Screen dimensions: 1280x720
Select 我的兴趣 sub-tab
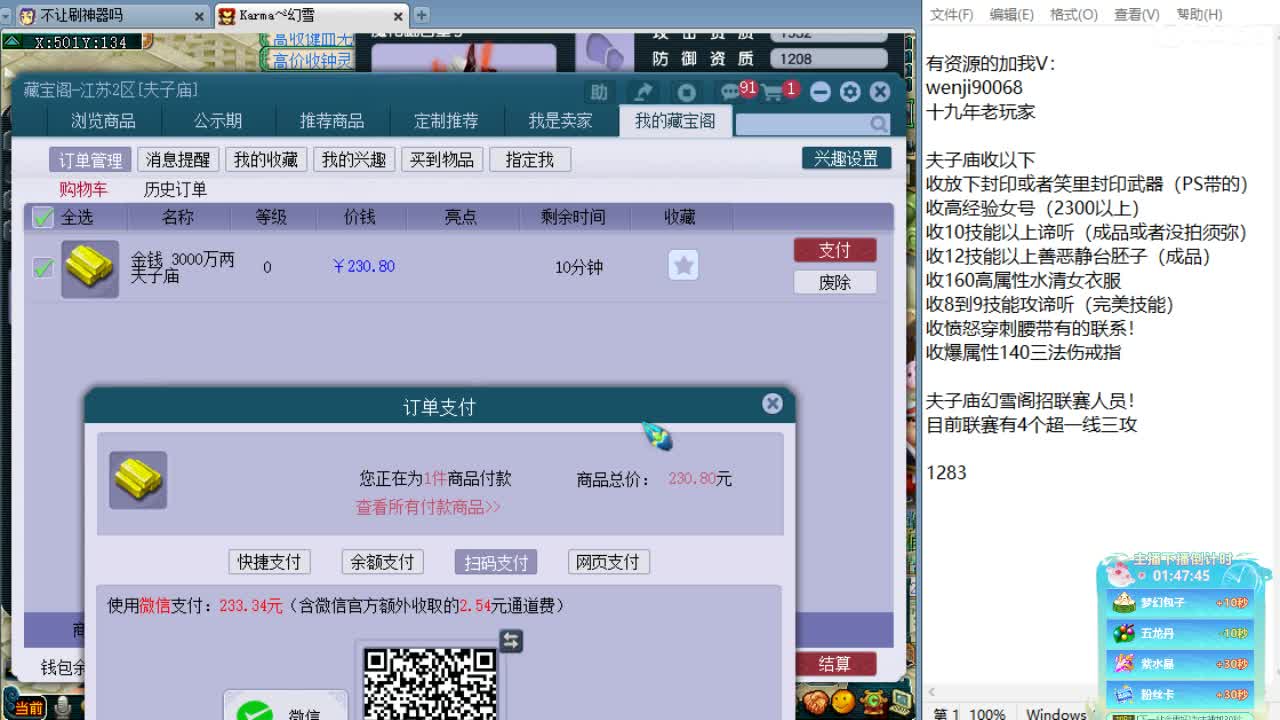tap(354, 160)
